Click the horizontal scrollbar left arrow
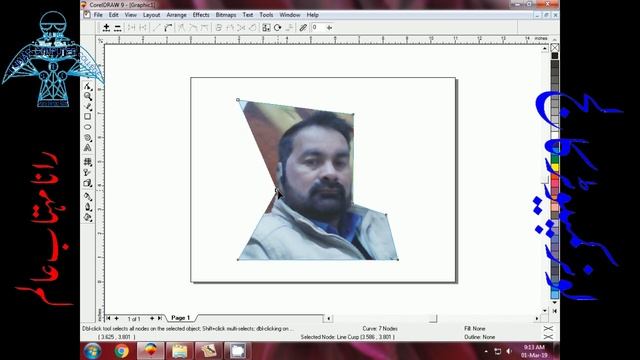Screen dimensions: 640x360 (x=329, y=318)
